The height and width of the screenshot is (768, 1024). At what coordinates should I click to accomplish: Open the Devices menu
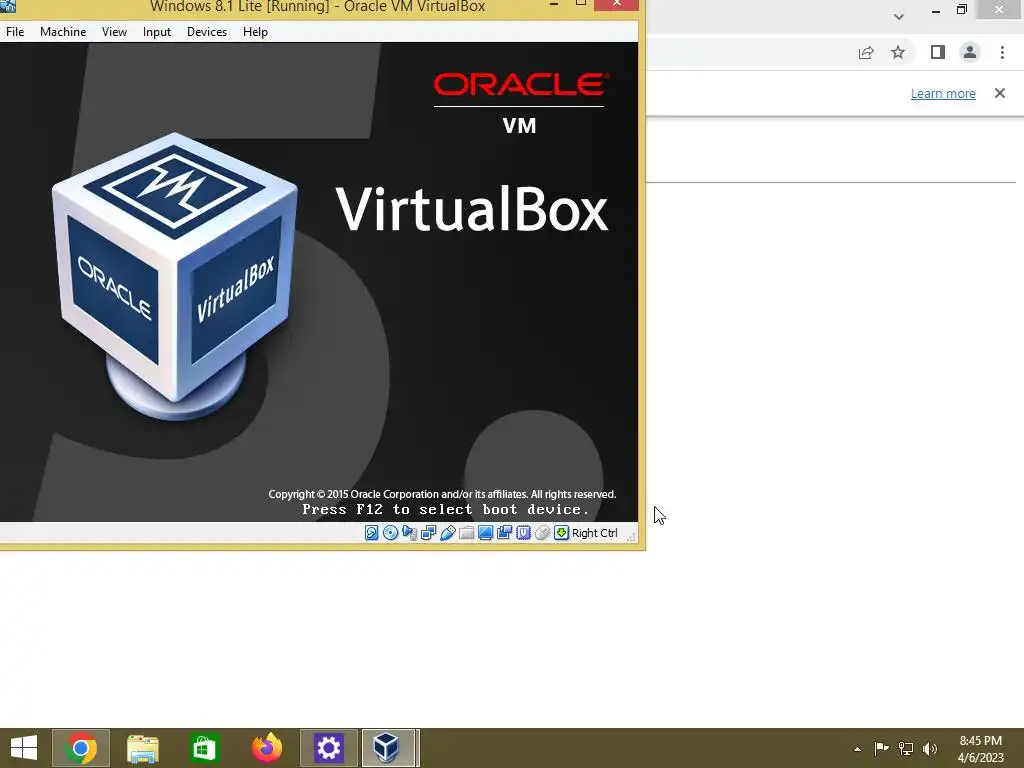(x=207, y=31)
